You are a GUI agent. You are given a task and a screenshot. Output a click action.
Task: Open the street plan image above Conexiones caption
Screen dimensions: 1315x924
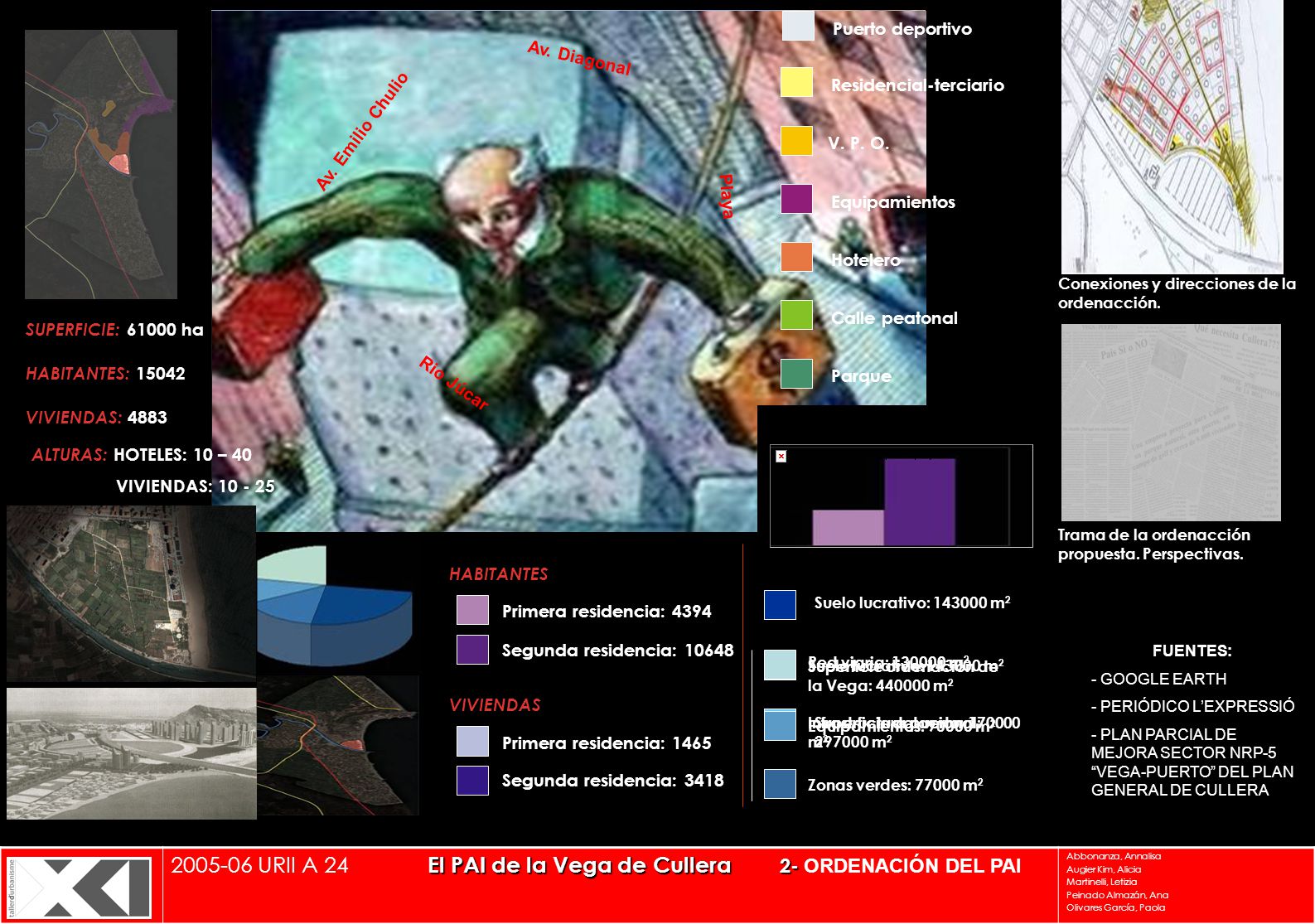tap(1172, 137)
